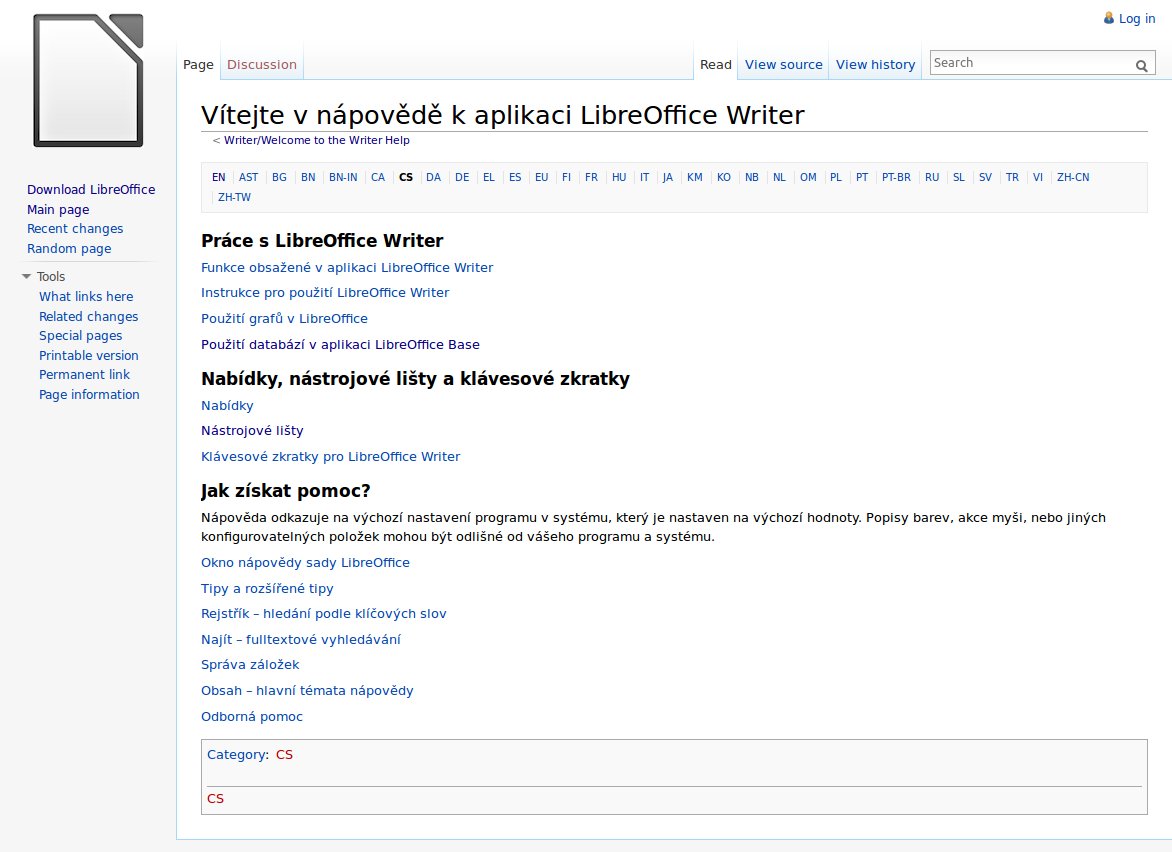Image resolution: width=1172 pixels, height=852 pixels.
Task: Go to Main page
Action: point(58,209)
